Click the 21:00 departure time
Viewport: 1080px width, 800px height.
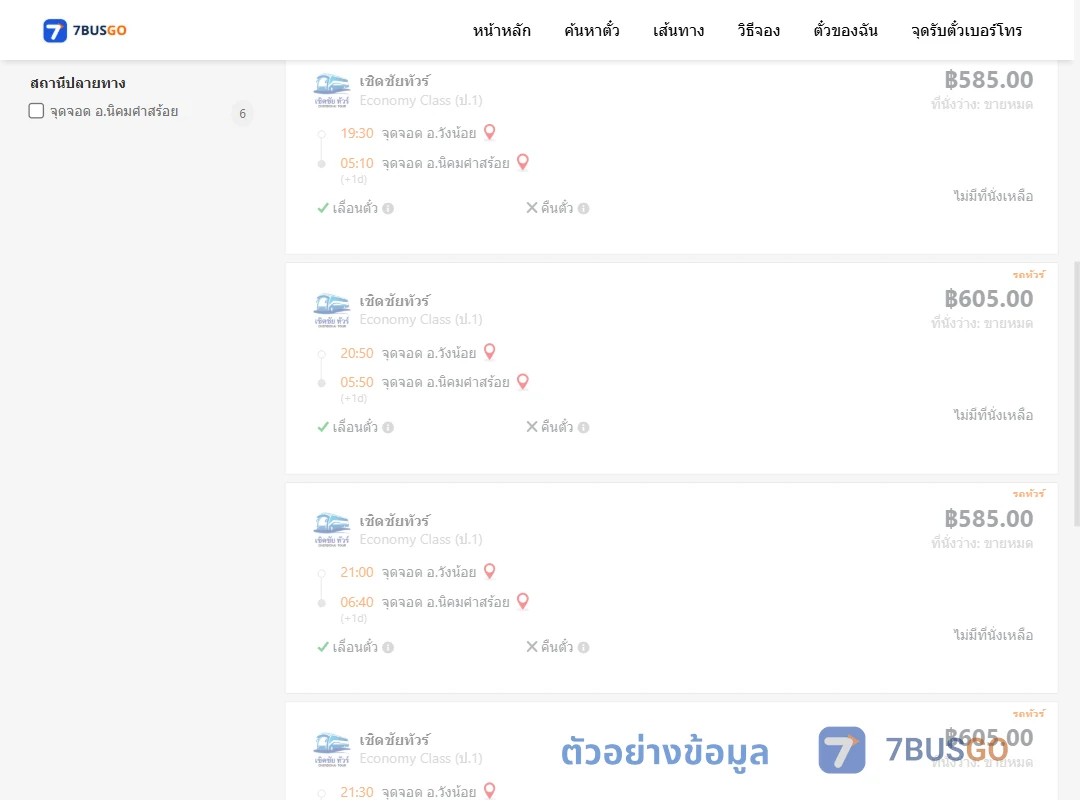point(357,572)
